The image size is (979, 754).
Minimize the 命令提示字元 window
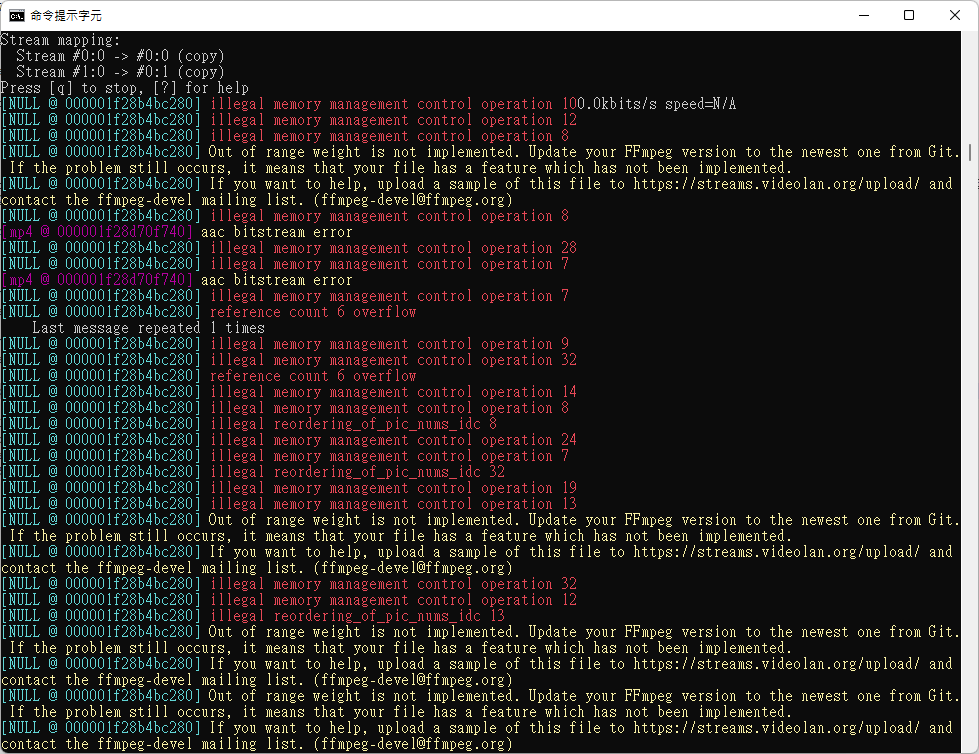pos(864,16)
